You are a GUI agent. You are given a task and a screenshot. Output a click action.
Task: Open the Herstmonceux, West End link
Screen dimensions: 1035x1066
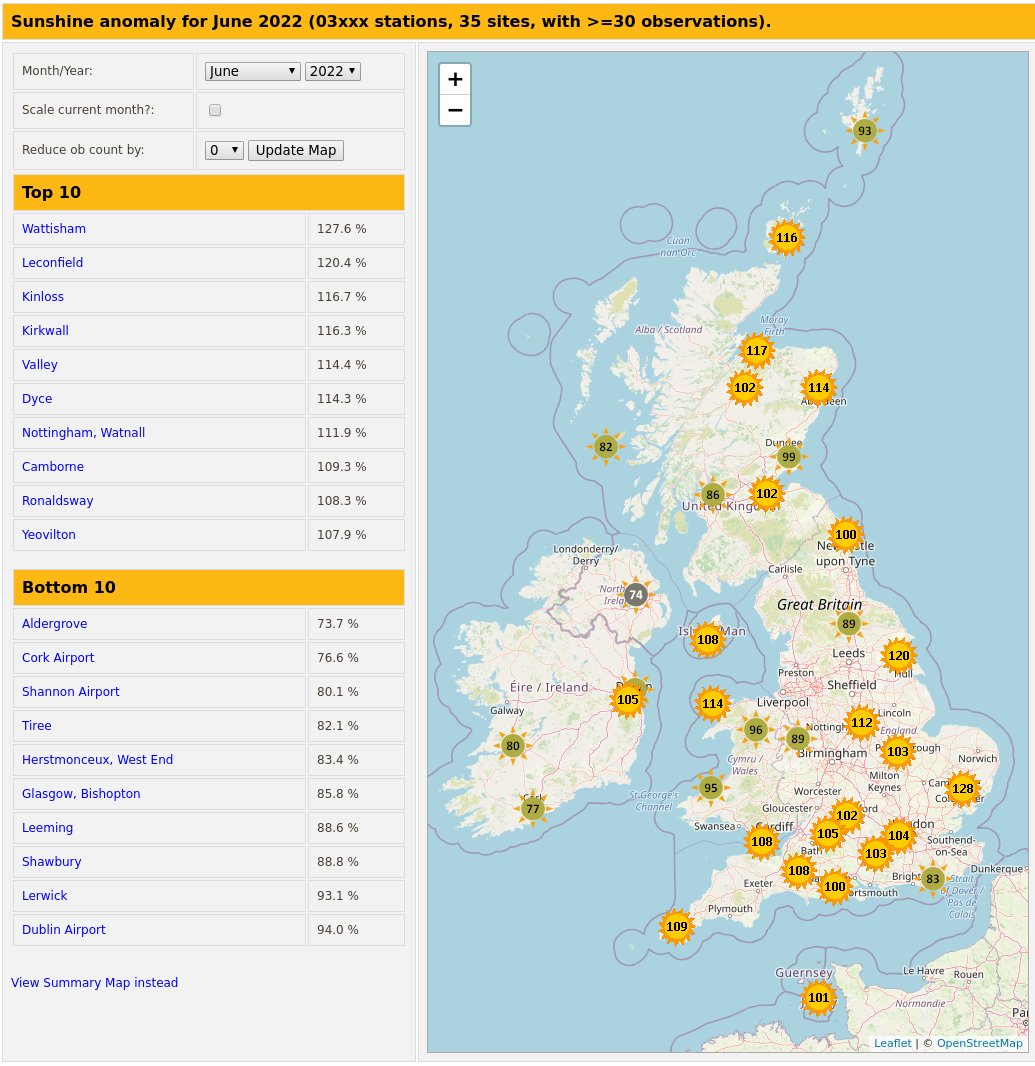point(97,759)
